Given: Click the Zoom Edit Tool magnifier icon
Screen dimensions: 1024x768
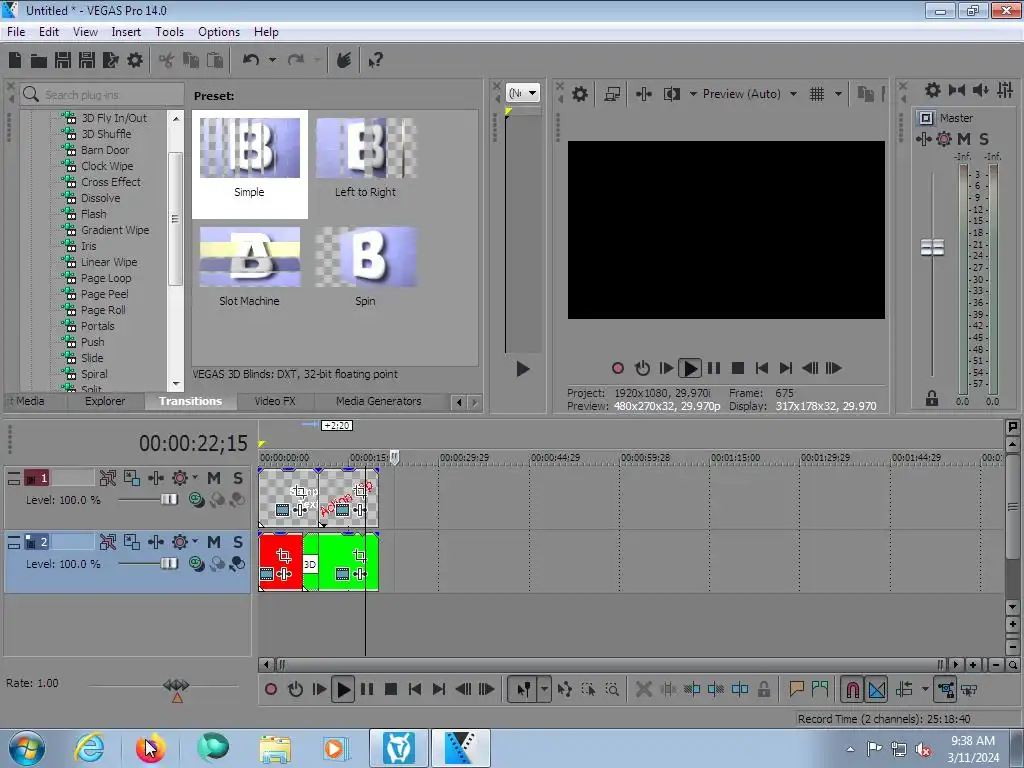Looking at the screenshot, I should pyautogui.click(x=612, y=689).
